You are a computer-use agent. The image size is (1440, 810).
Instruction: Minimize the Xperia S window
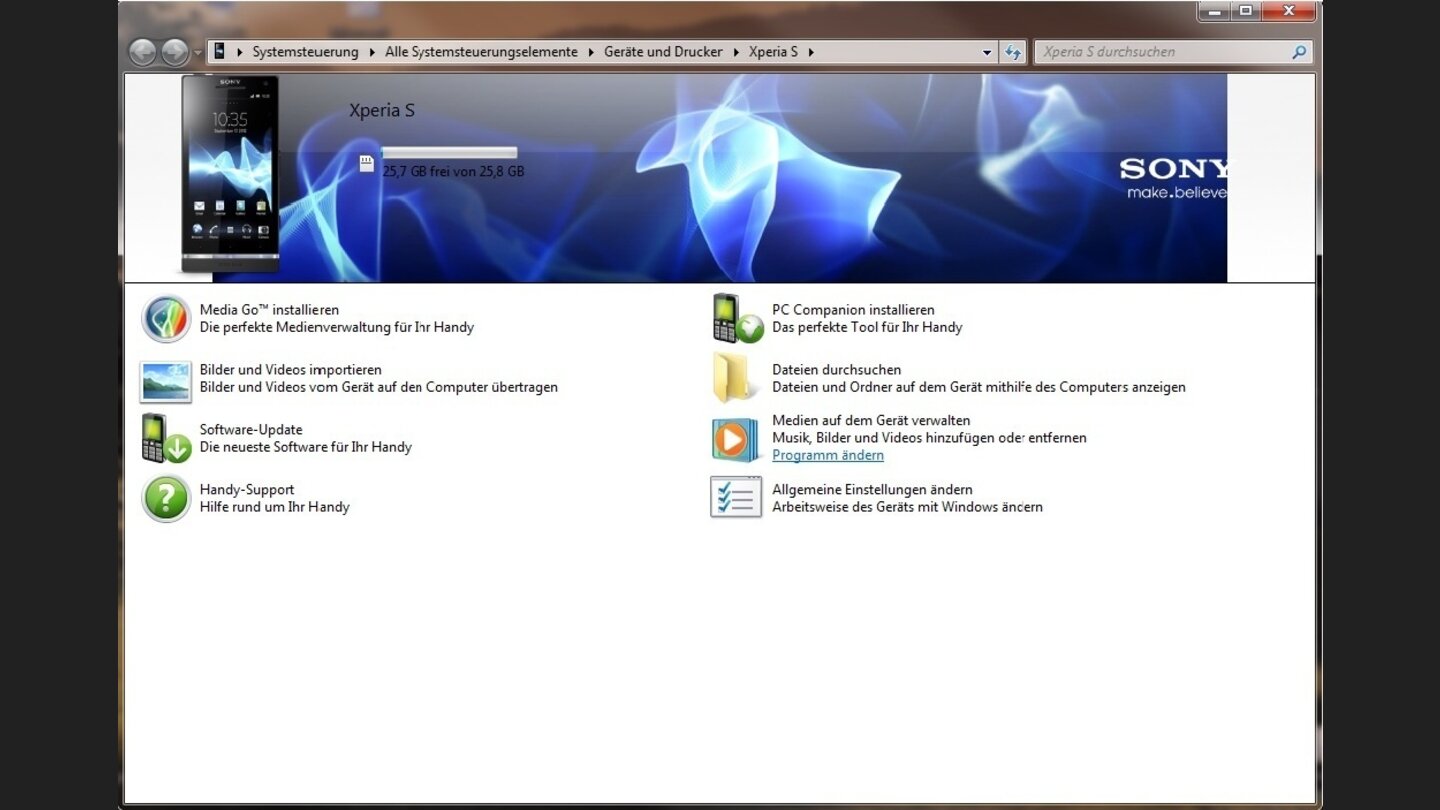[1214, 11]
